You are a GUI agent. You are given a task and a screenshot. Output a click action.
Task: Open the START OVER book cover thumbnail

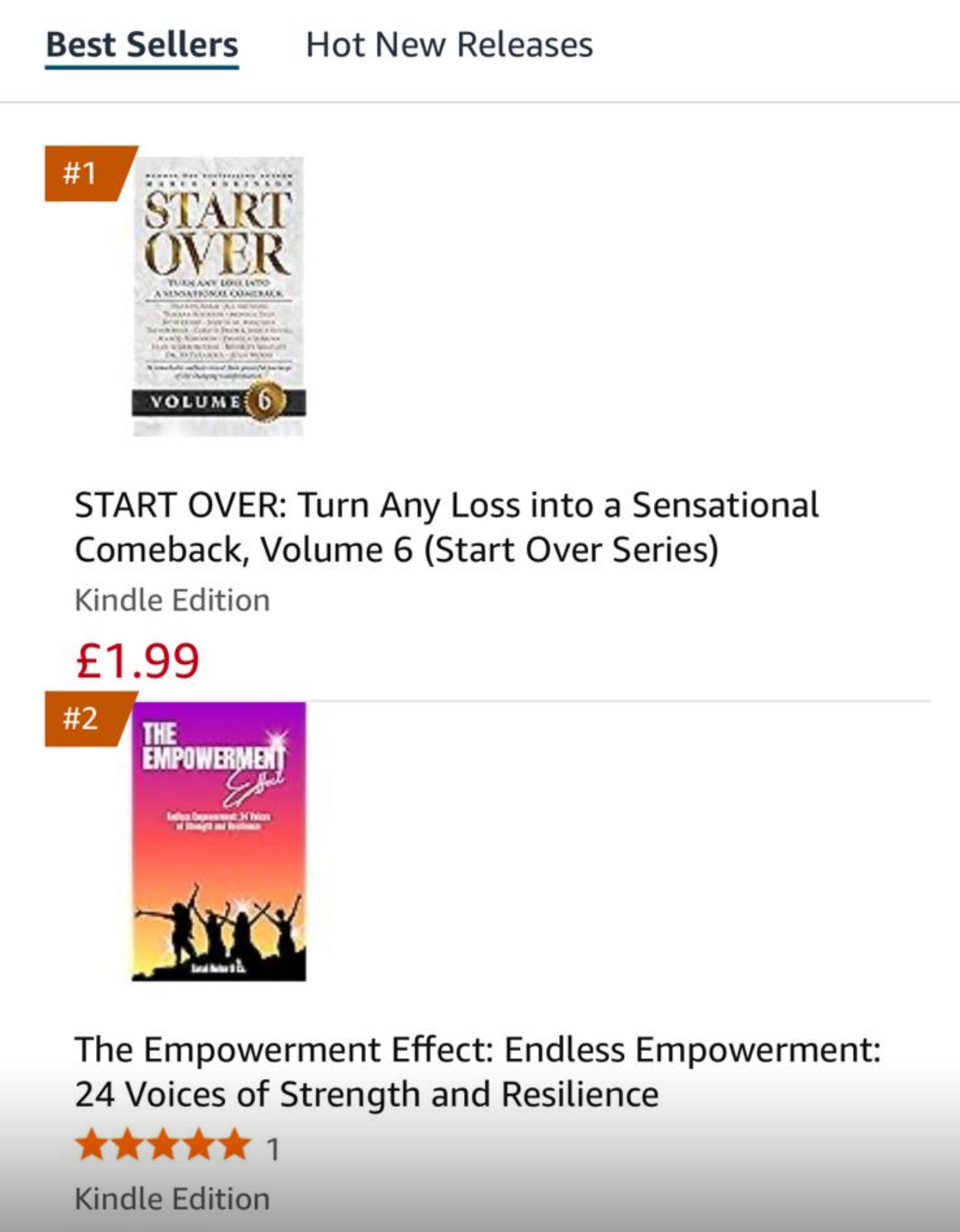218,296
